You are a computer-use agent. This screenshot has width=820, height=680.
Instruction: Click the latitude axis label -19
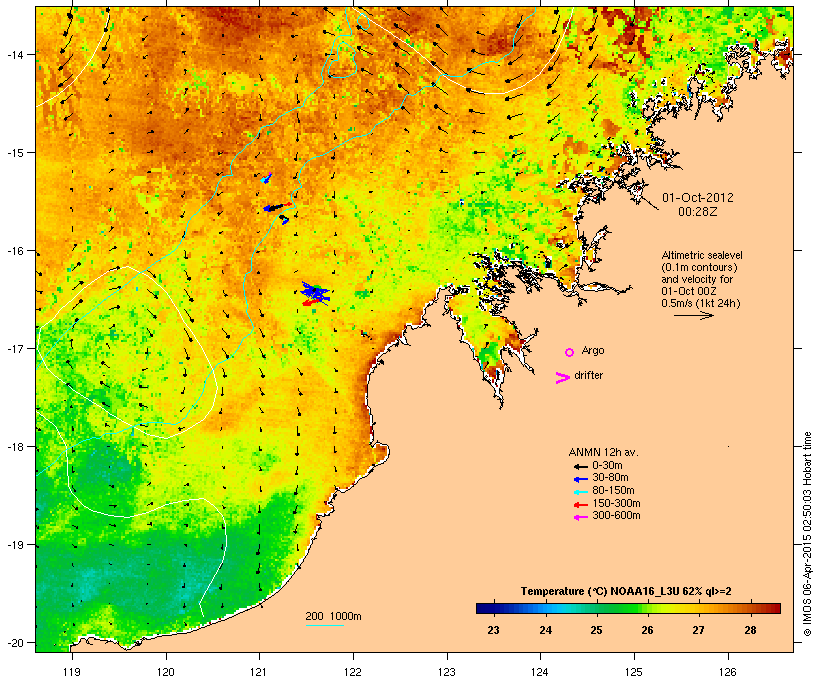[14, 545]
